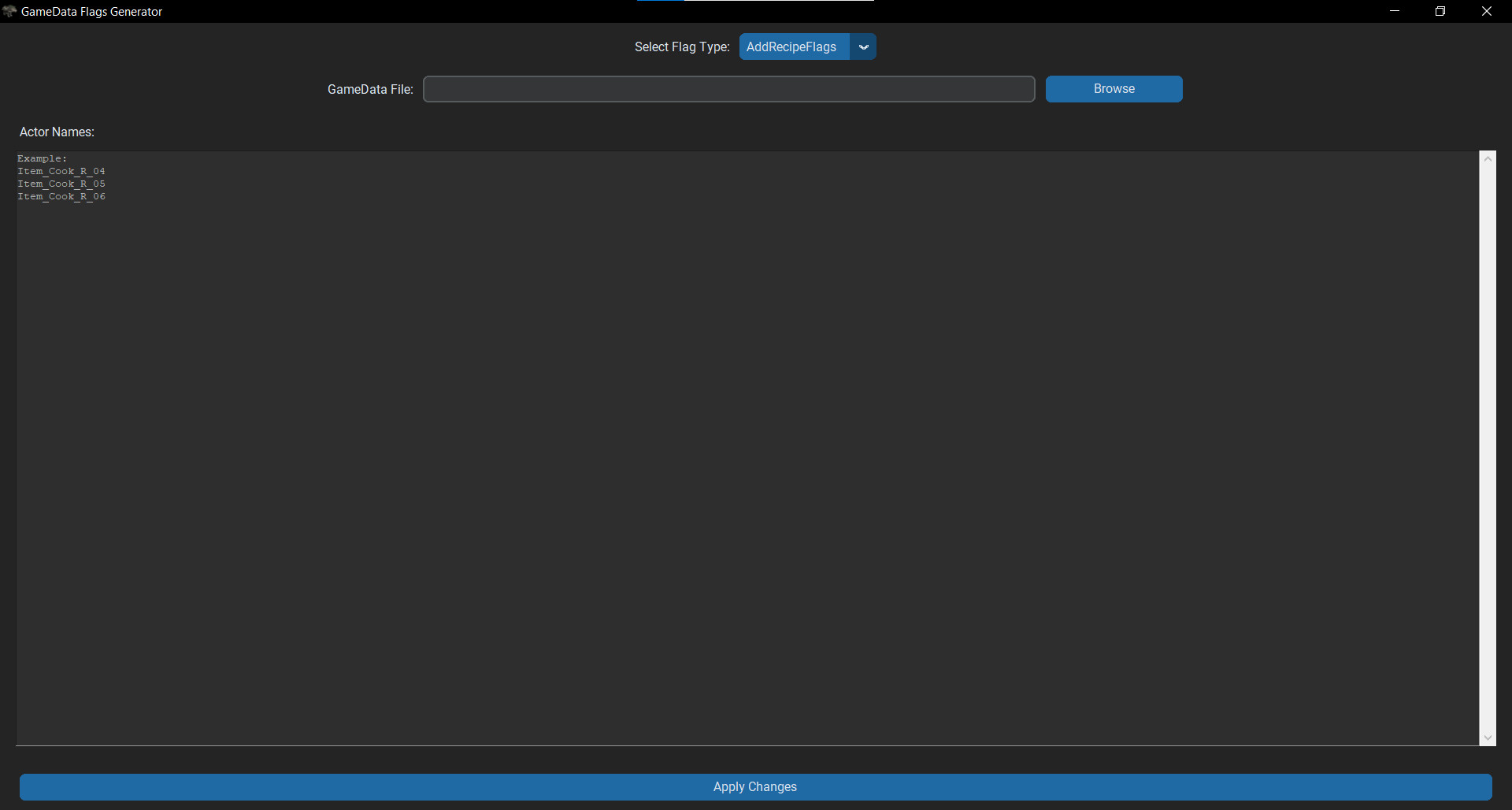
Task: Click the GameData Flags Generator title bar icon
Action: click(x=9, y=11)
